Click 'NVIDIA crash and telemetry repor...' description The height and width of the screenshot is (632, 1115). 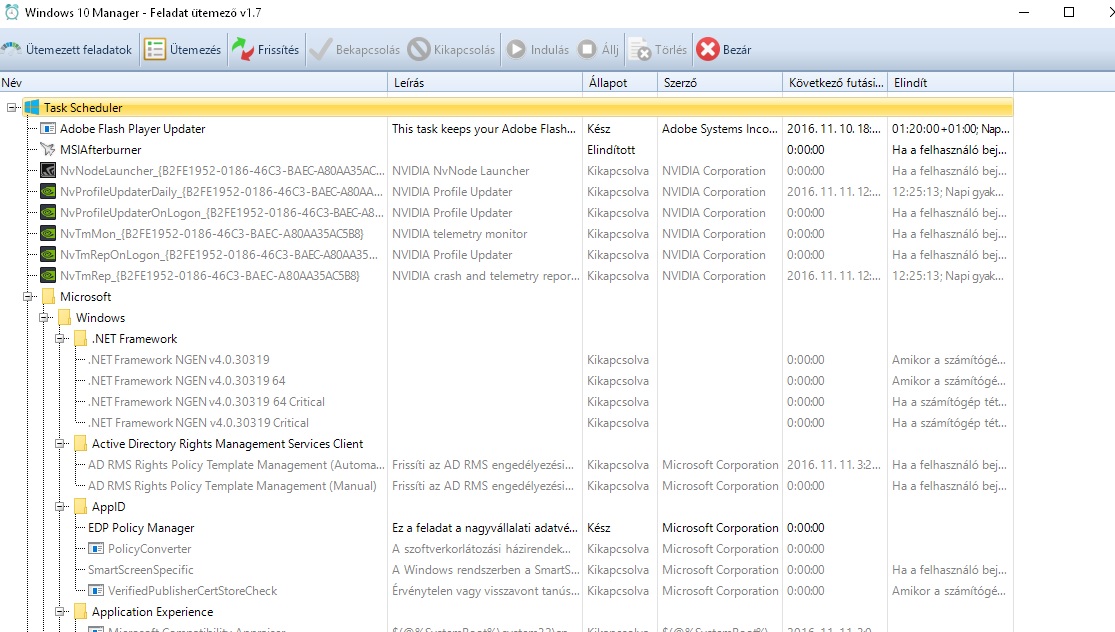click(x=486, y=276)
